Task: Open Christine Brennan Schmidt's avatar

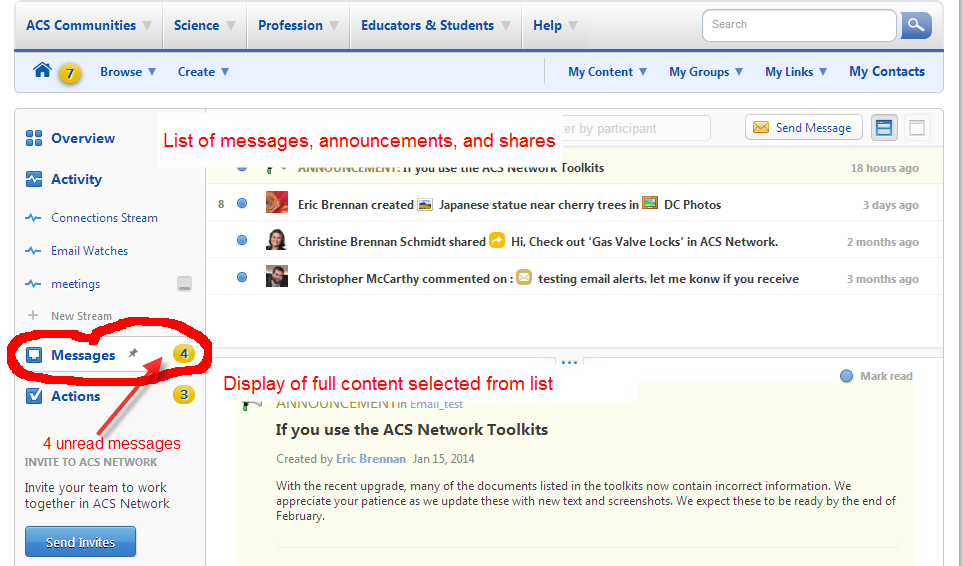Action: point(277,241)
